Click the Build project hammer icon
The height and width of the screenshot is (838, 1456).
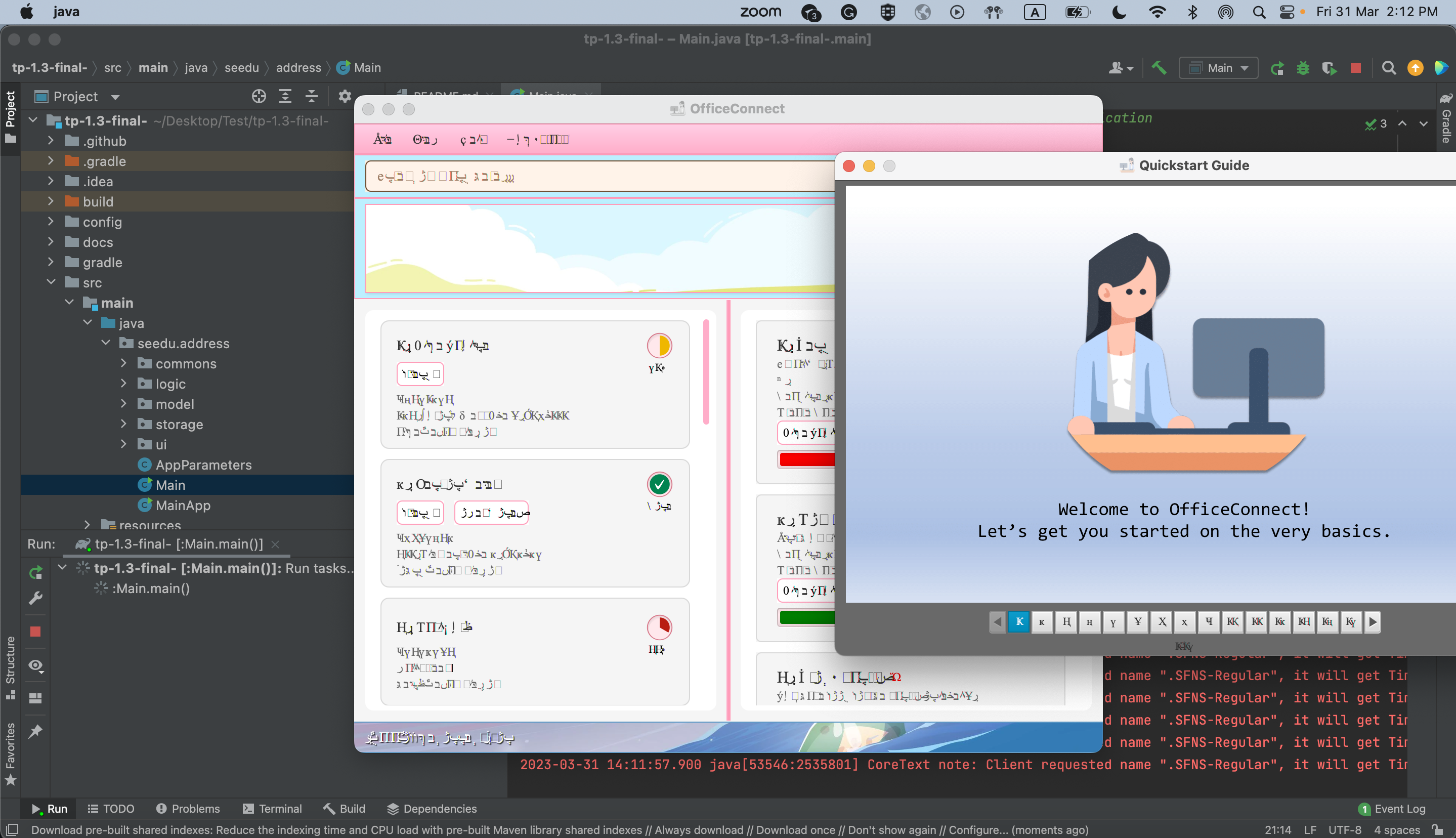point(1159,68)
